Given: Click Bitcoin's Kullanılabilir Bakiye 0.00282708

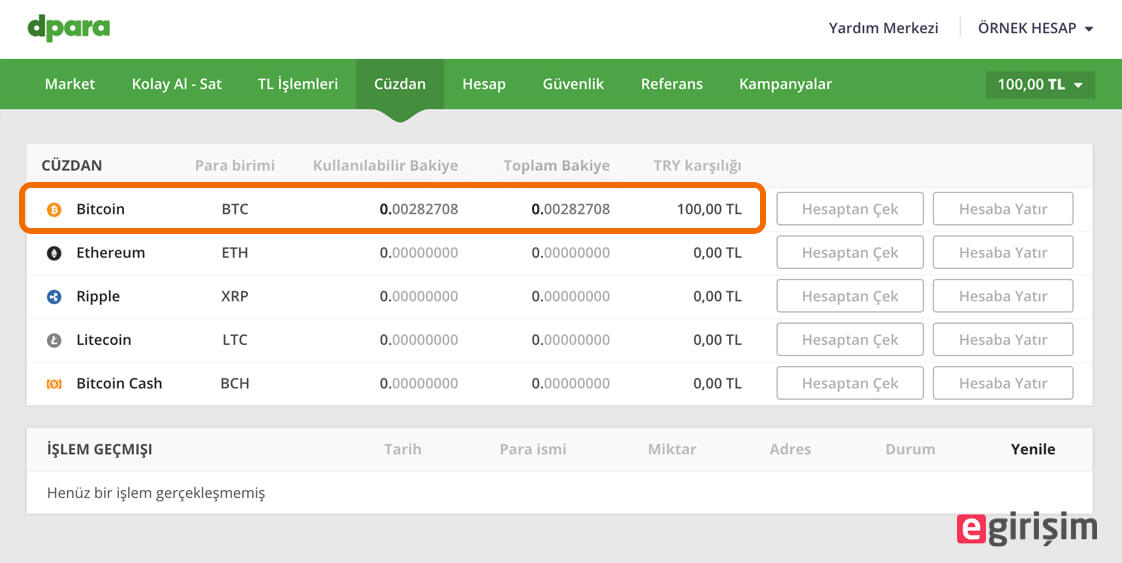Looking at the screenshot, I should (x=419, y=210).
